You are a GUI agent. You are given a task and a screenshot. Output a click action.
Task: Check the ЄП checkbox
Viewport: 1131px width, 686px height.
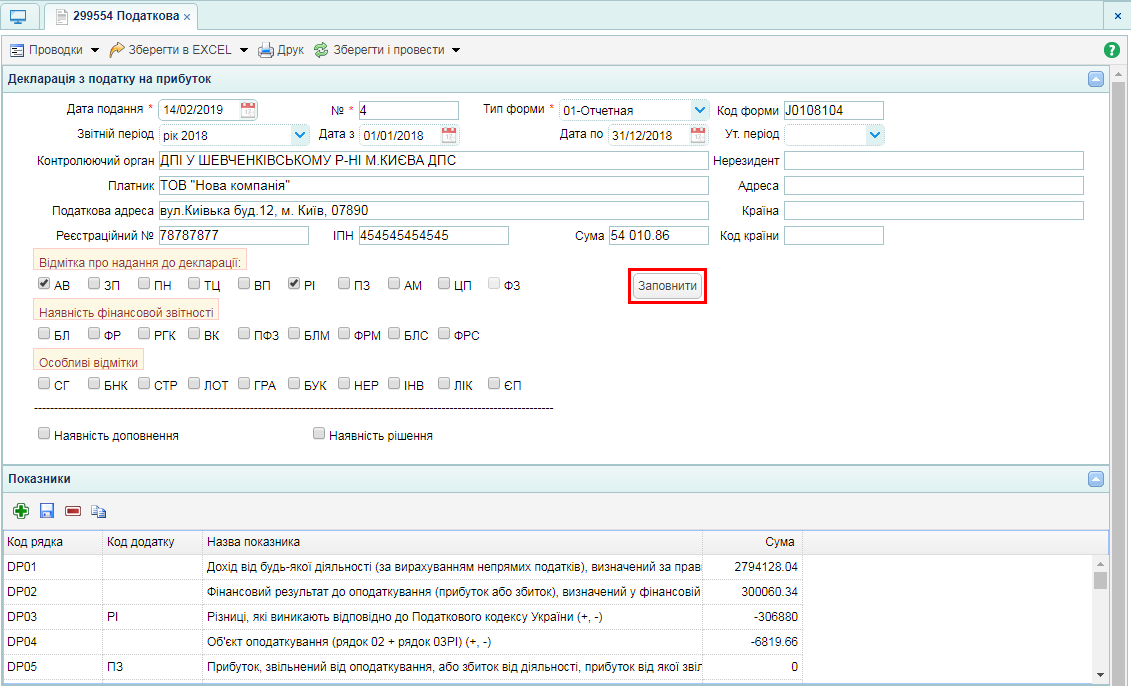pos(494,383)
